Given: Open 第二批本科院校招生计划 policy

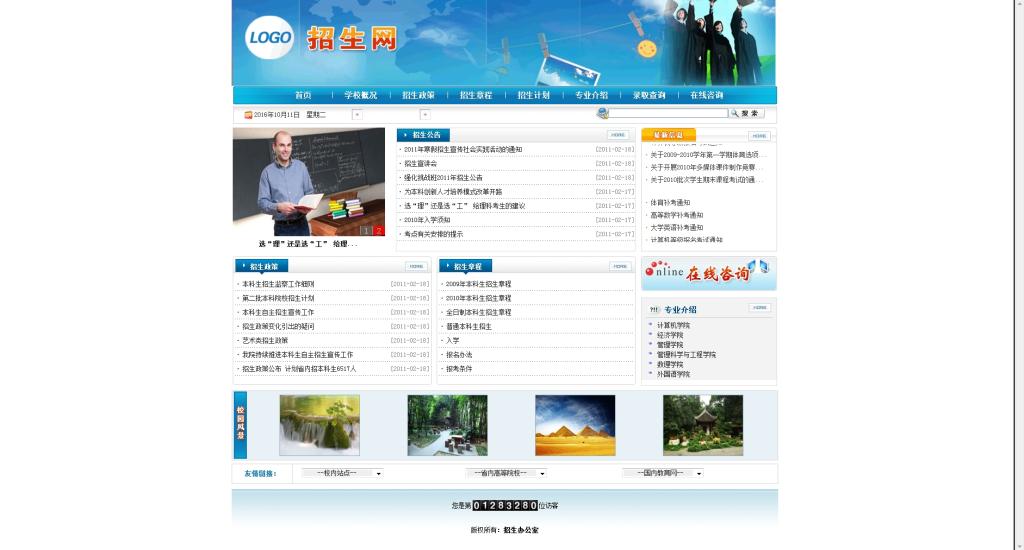Looking at the screenshot, I should pos(278,299).
